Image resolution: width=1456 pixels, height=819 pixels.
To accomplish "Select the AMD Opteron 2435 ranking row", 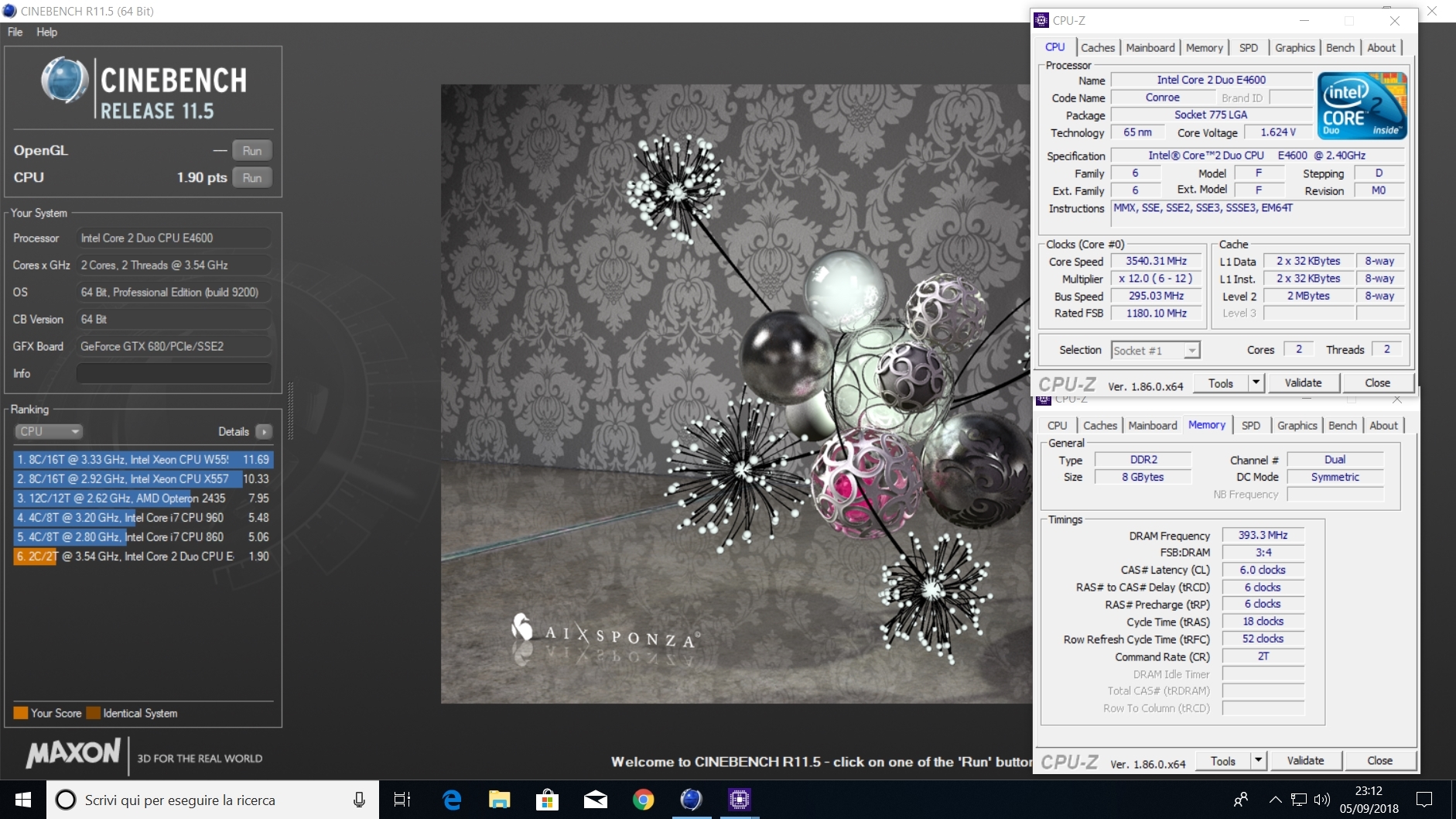I will 143,498.
